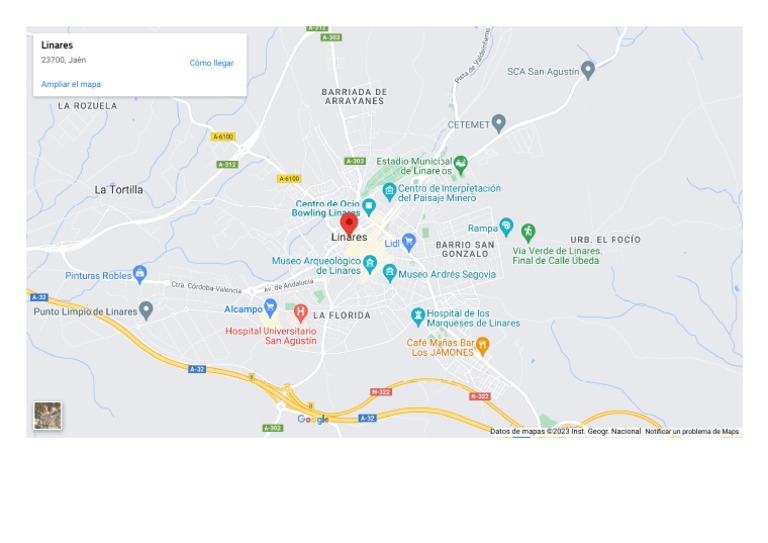The height and width of the screenshot is (543, 768).
Task: Open the Lidl shopping cart marker
Action: [409, 241]
